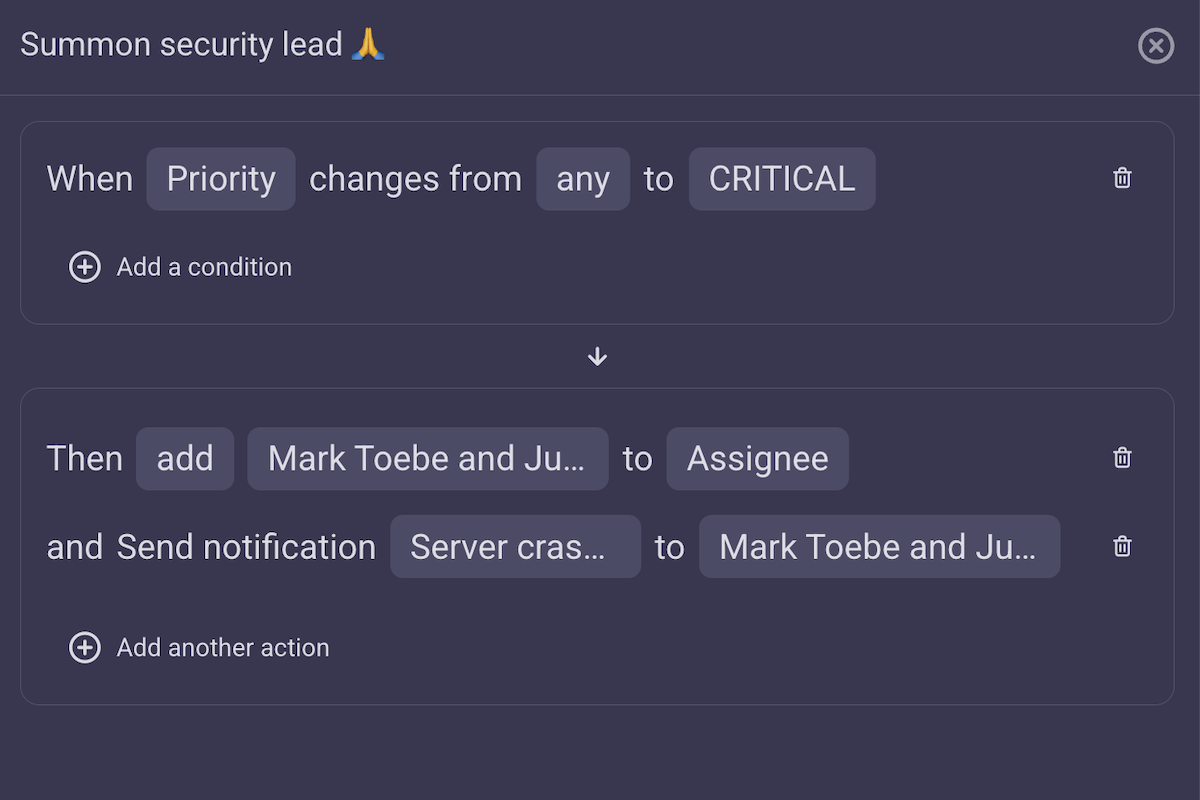Screen dimensions: 1200x800
Task: Open the Priority field selector
Action: coord(221,179)
